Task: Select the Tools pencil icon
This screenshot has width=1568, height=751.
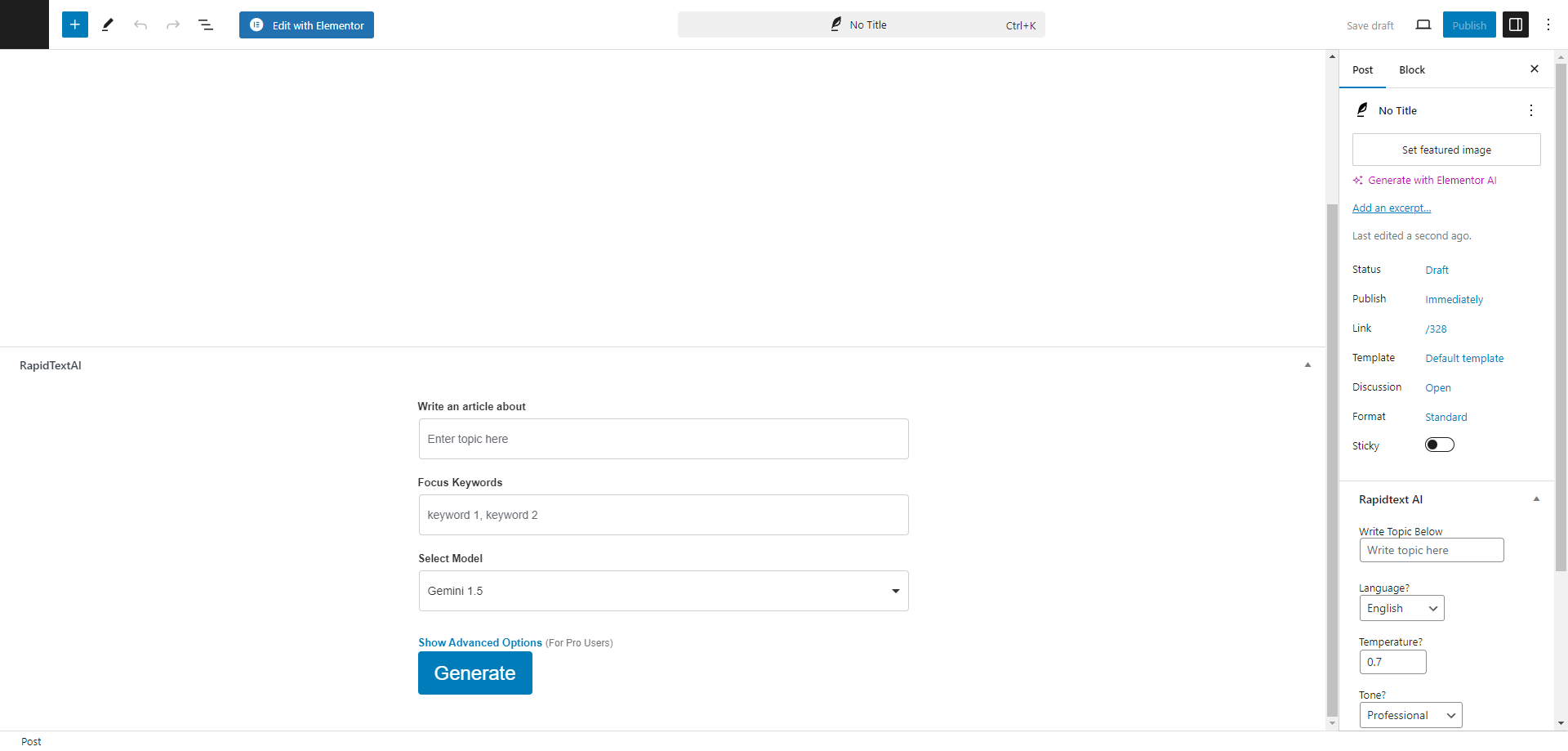Action: [x=108, y=25]
